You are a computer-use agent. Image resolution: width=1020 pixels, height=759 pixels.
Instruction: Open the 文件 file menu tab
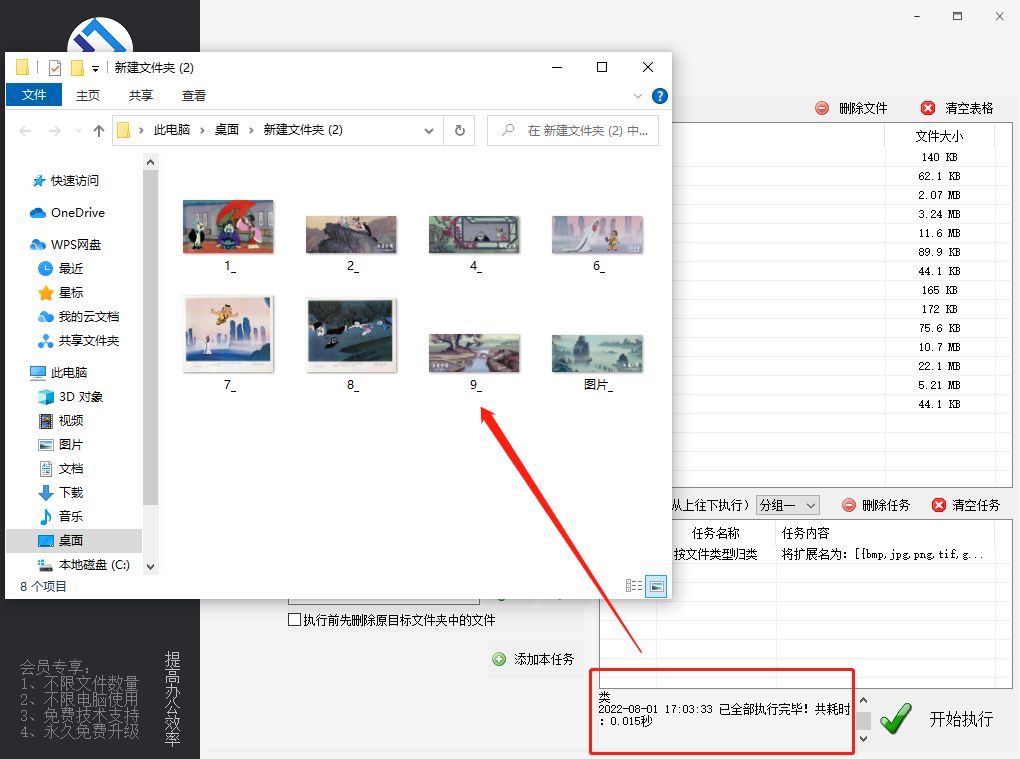pyautogui.click(x=34, y=95)
